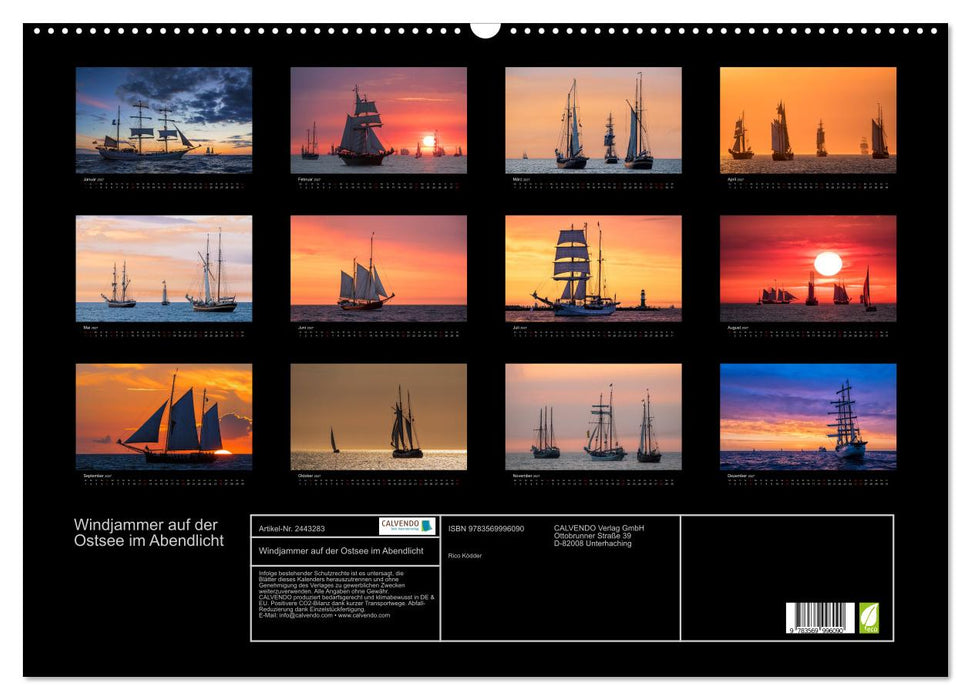Select the September dark sails thumbnail
The image size is (971, 700).
[163, 417]
